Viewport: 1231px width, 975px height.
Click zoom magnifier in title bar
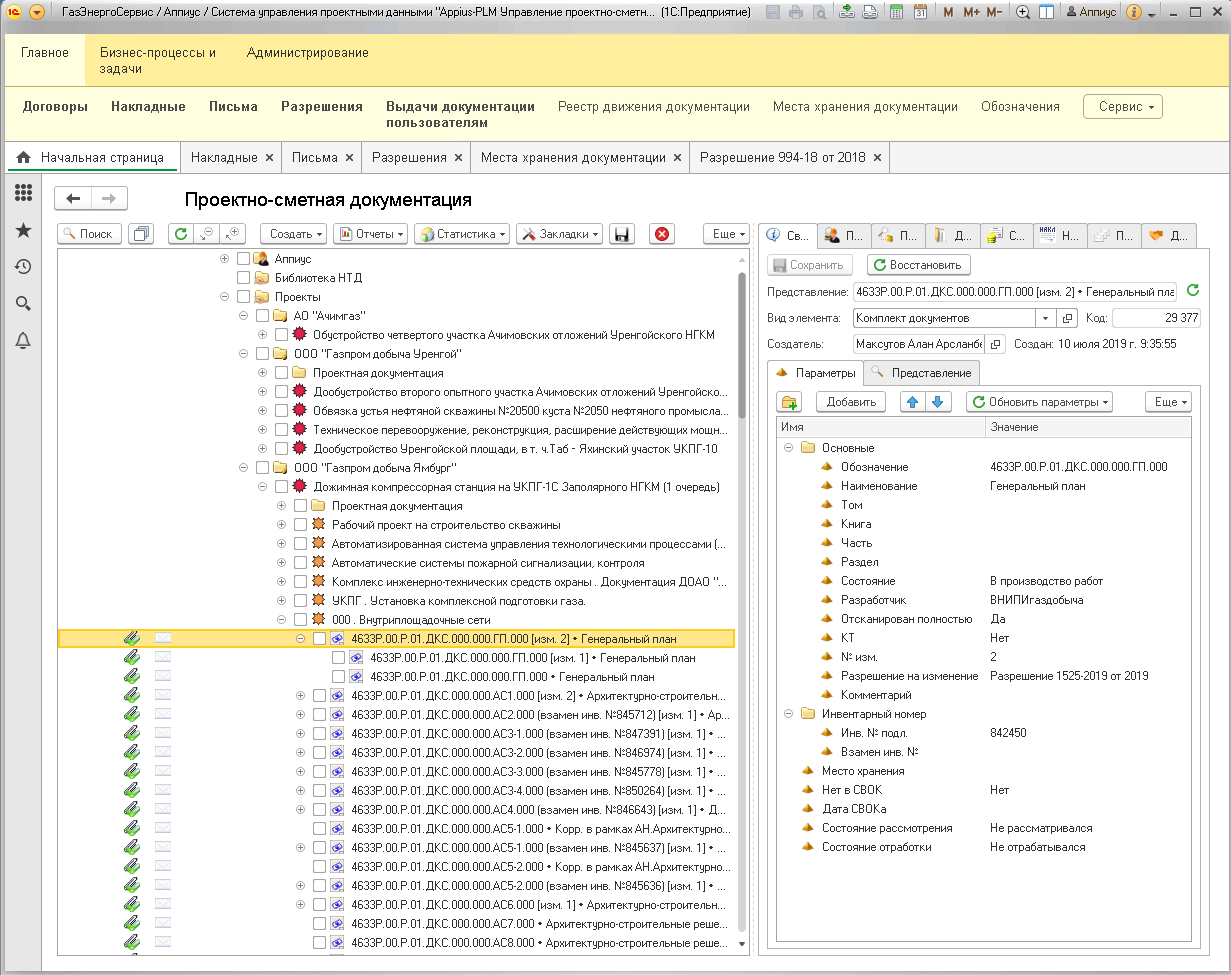[1023, 13]
